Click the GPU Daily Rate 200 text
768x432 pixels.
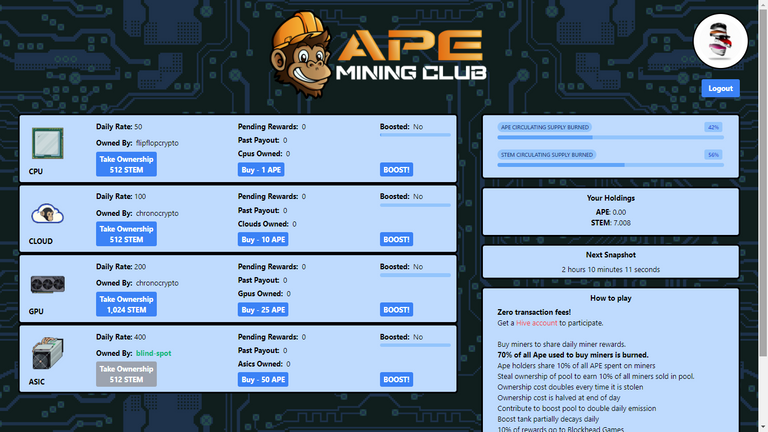(121, 267)
